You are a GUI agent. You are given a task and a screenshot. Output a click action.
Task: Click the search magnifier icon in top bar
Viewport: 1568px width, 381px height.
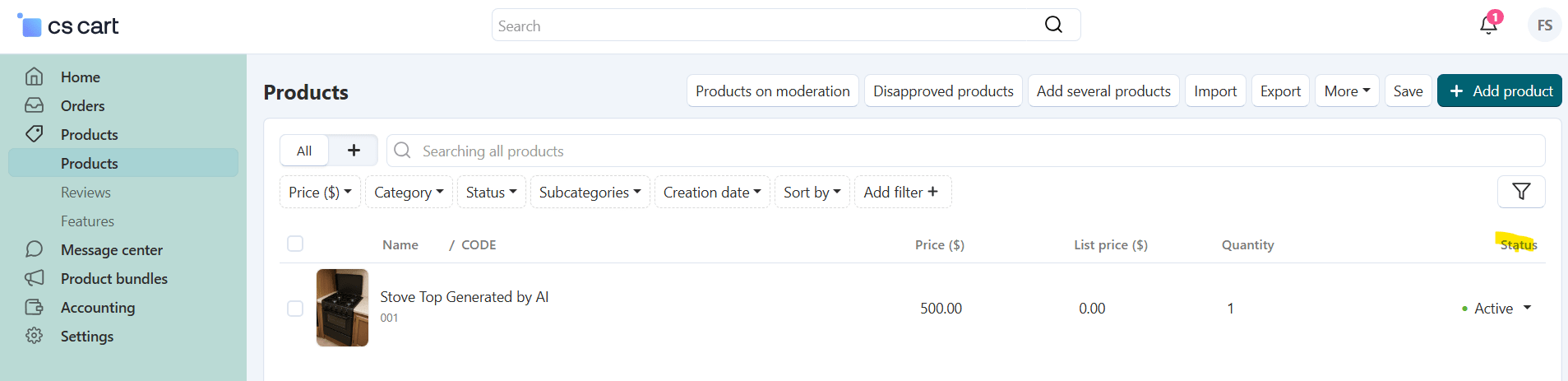coord(1053,25)
